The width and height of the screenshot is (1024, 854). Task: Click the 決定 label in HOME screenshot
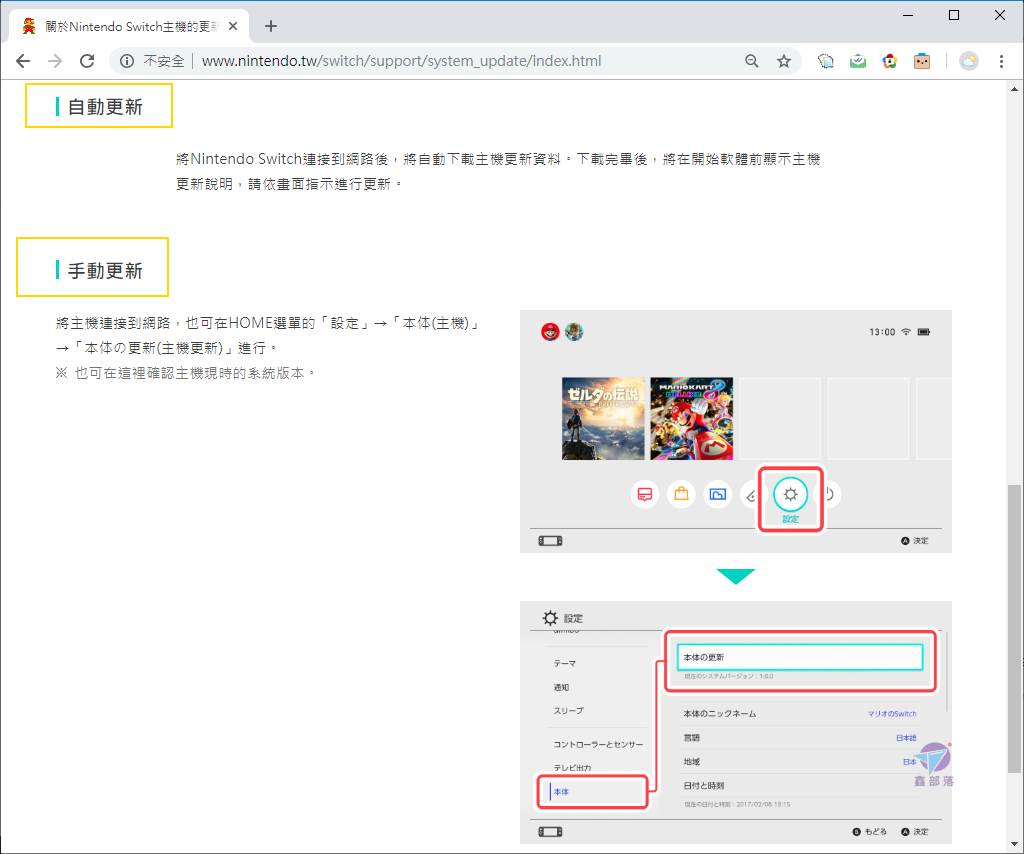point(921,541)
